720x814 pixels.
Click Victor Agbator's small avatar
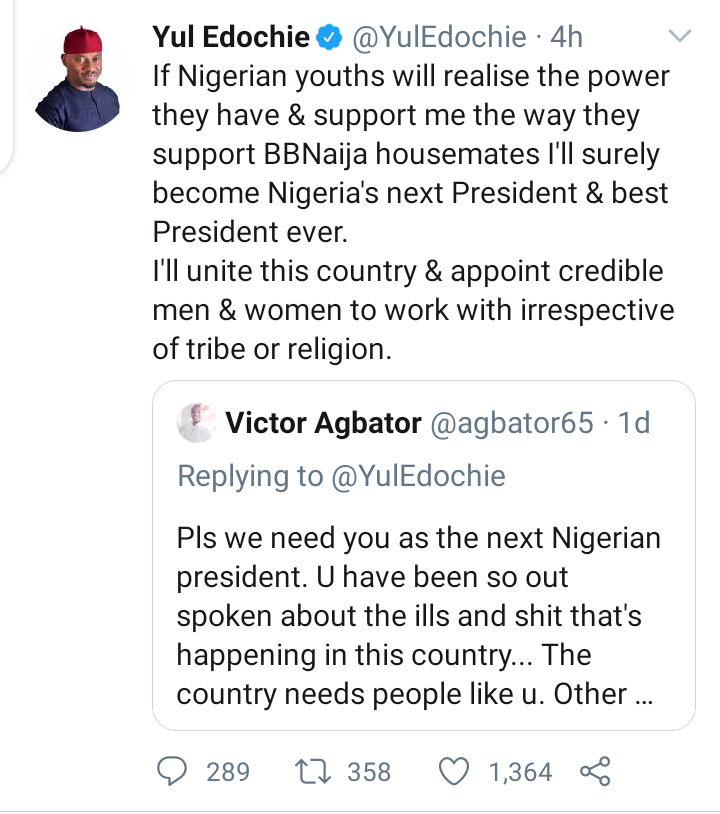click(197, 423)
